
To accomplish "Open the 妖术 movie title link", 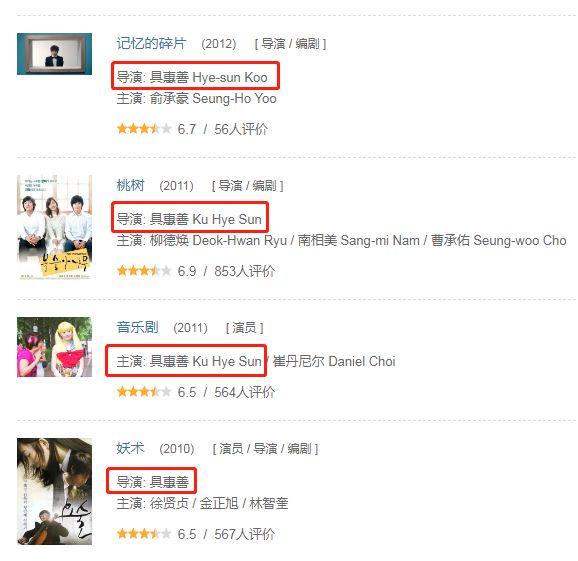I will click(x=130, y=448).
